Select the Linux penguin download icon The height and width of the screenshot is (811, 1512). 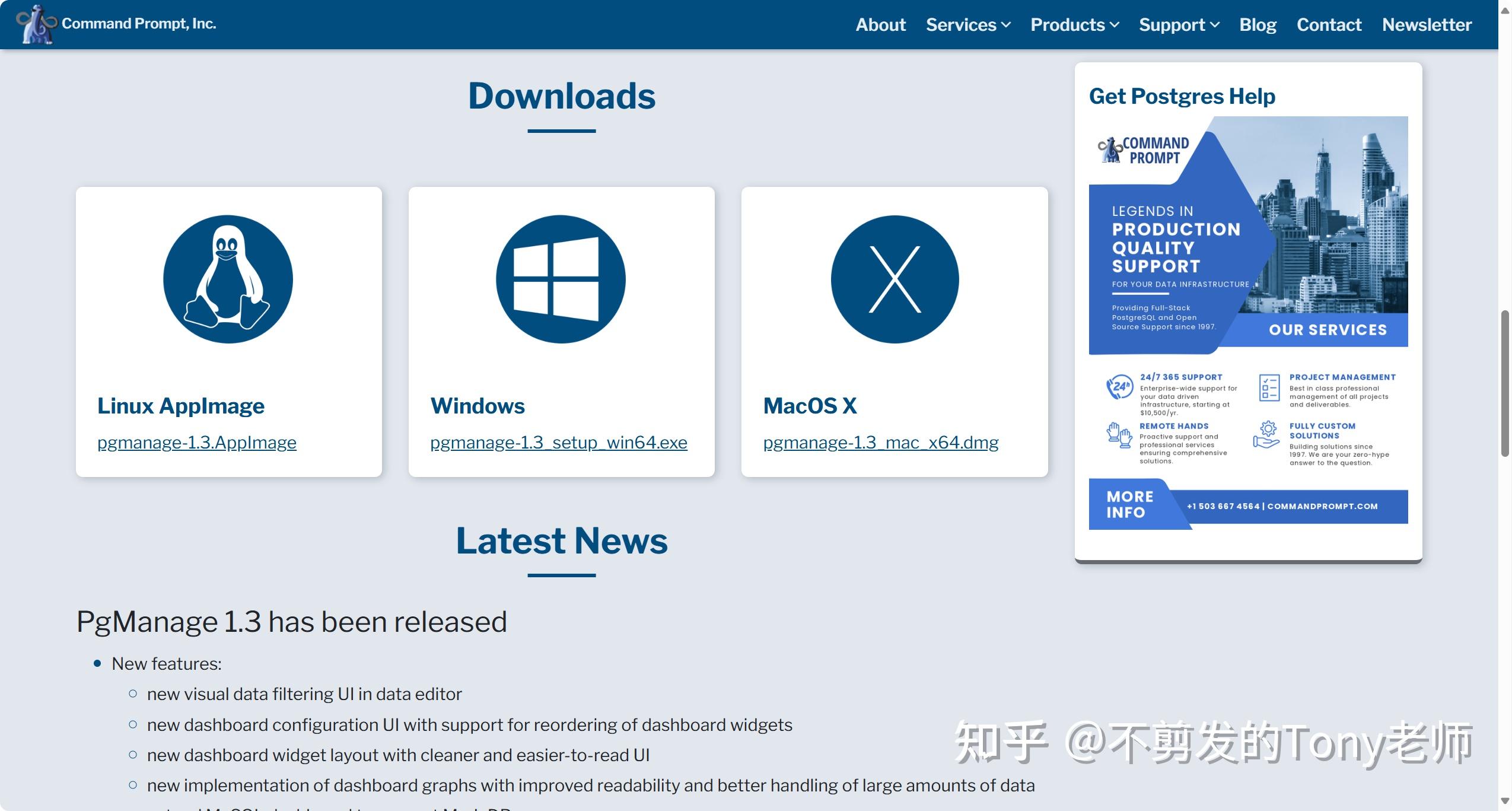pos(228,279)
